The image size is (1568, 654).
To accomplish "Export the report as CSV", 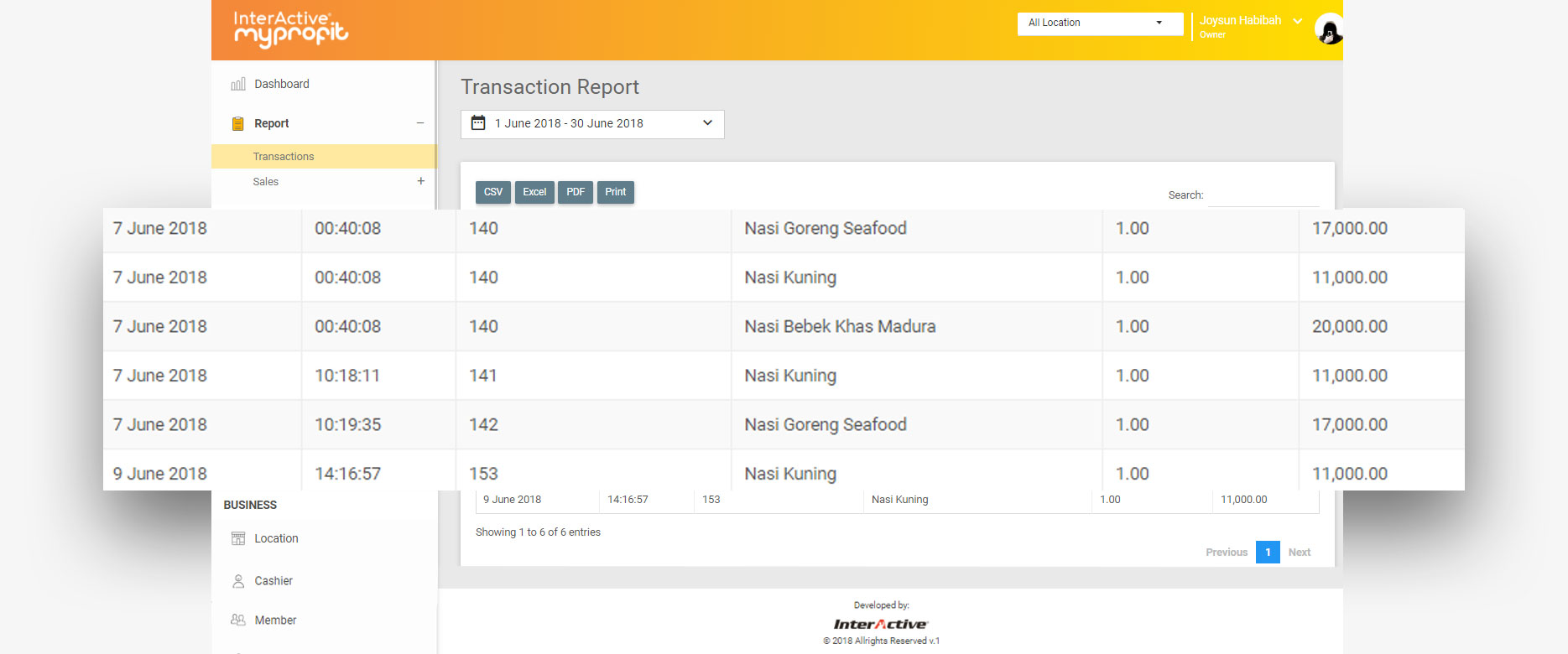I will coord(493,192).
